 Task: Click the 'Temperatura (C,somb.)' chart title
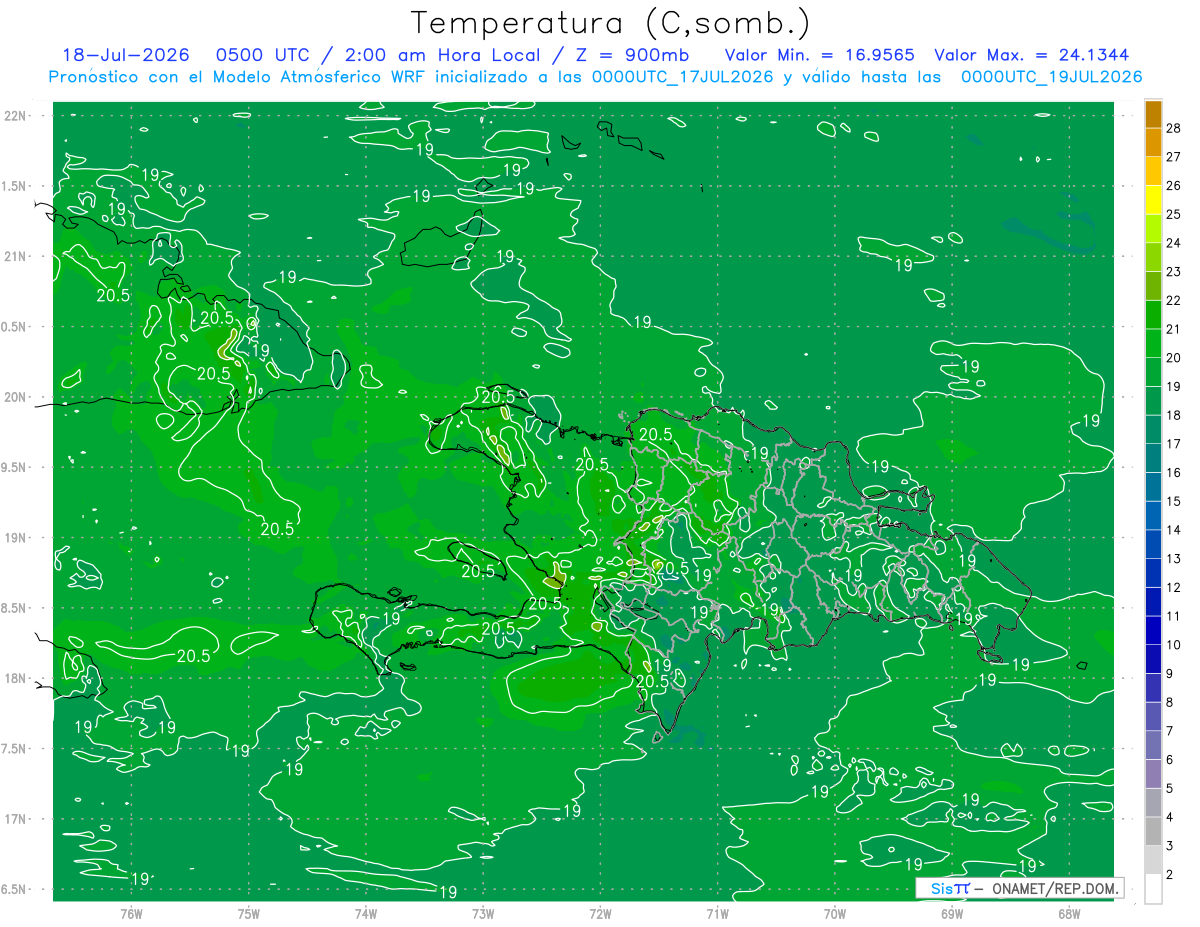[610, 22]
